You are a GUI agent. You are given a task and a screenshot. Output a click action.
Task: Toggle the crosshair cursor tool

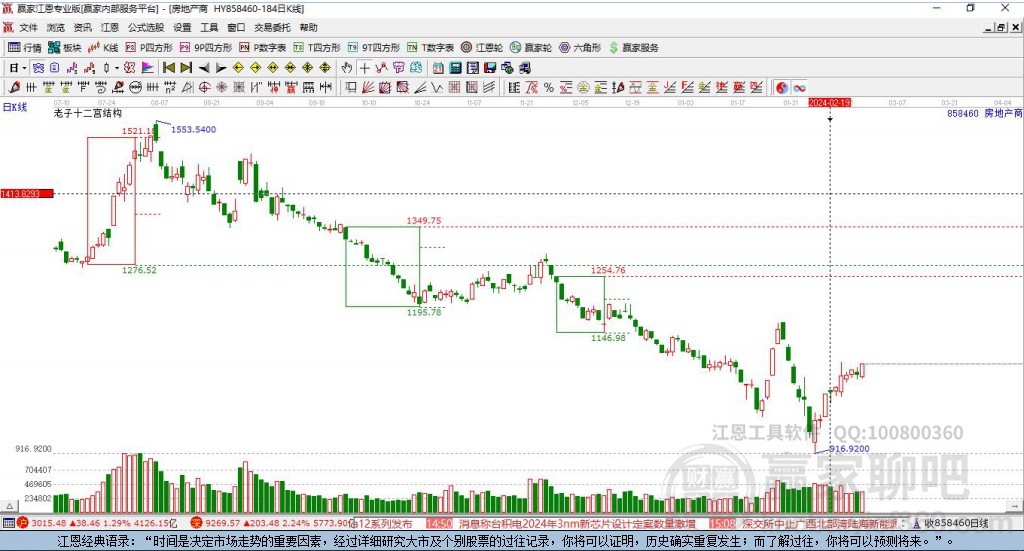[364, 68]
